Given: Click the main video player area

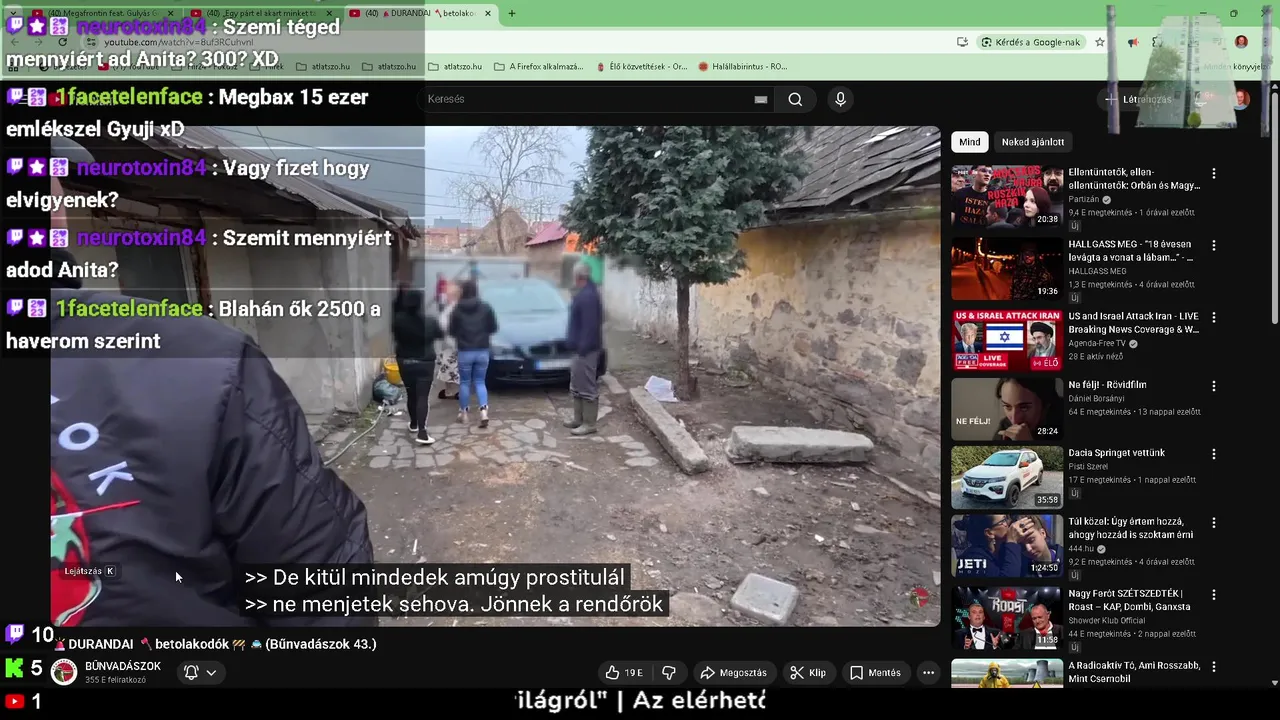Looking at the screenshot, I should [495, 376].
